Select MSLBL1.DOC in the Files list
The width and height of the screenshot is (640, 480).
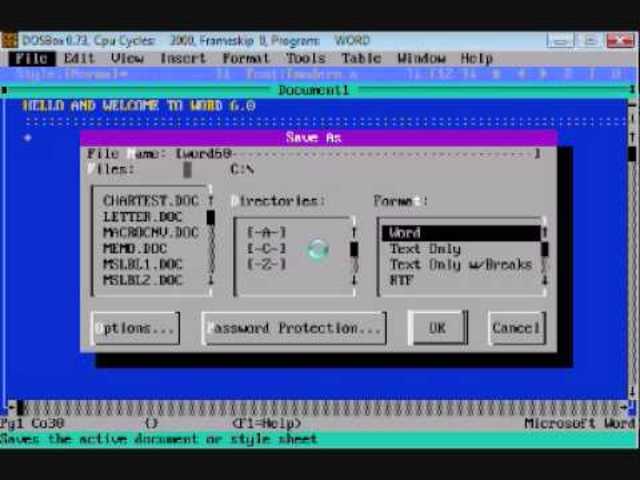point(142,264)
